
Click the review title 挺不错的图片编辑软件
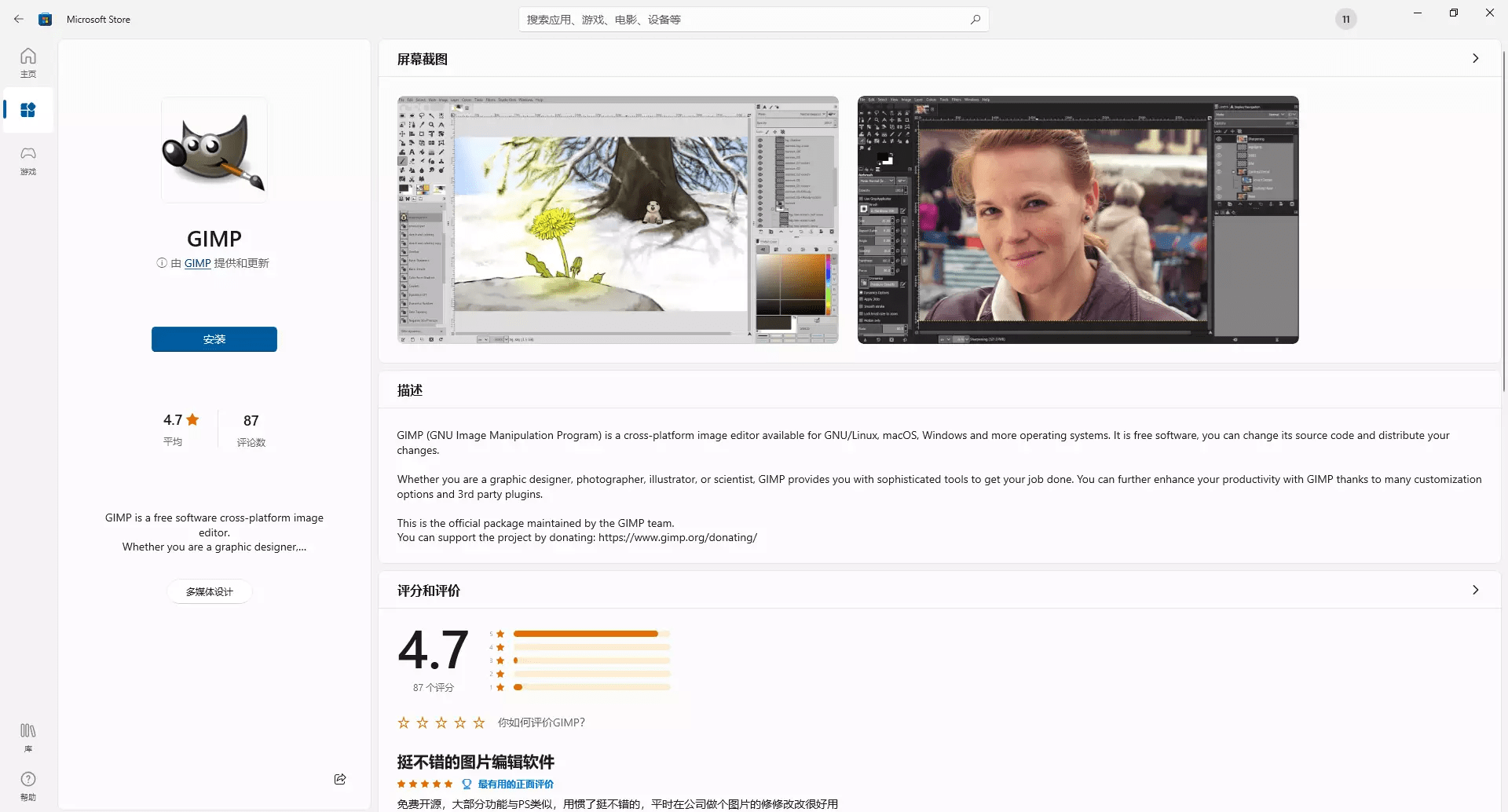[476, 762]
